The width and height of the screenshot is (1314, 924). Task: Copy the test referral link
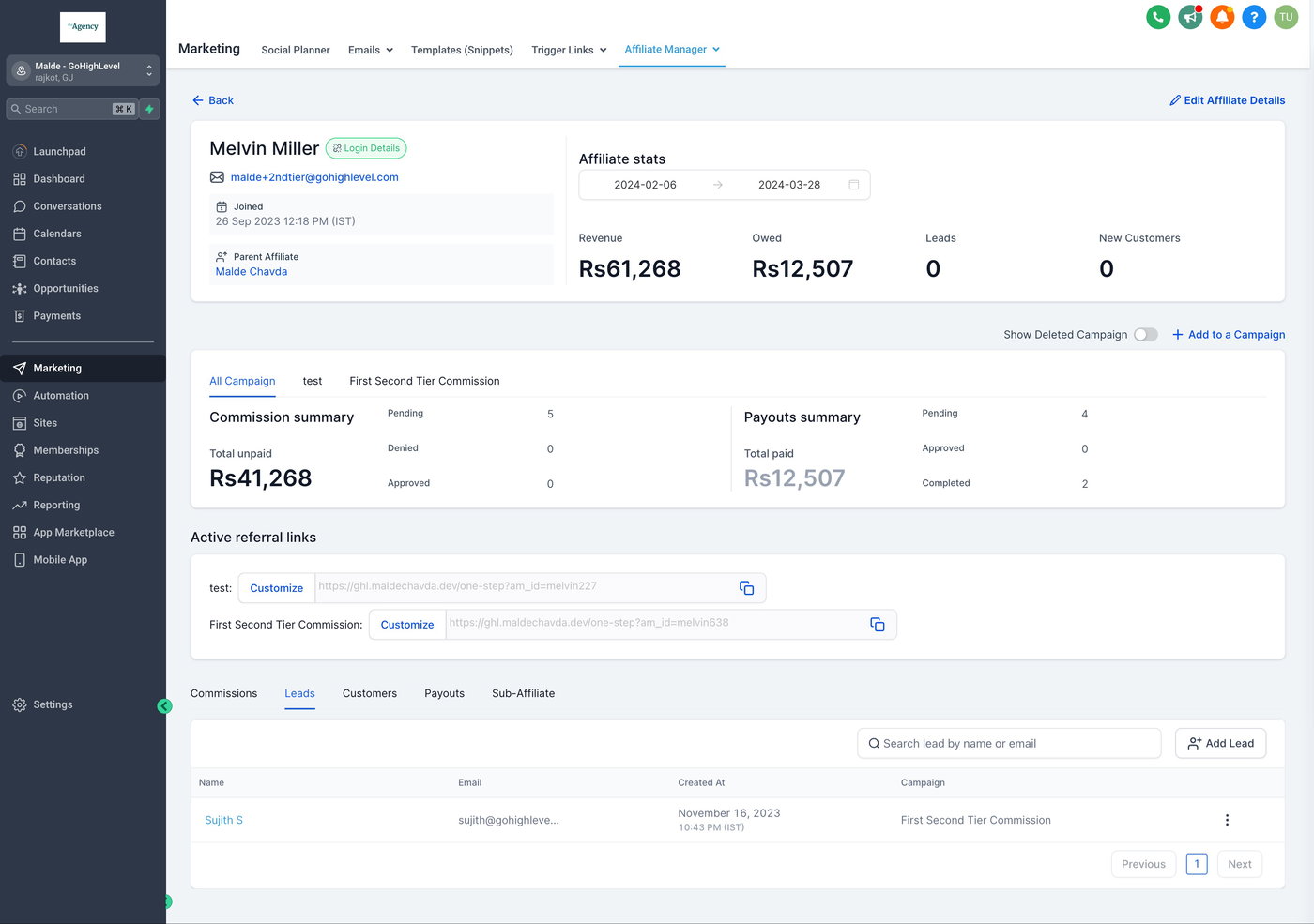(x=746, y=588)
